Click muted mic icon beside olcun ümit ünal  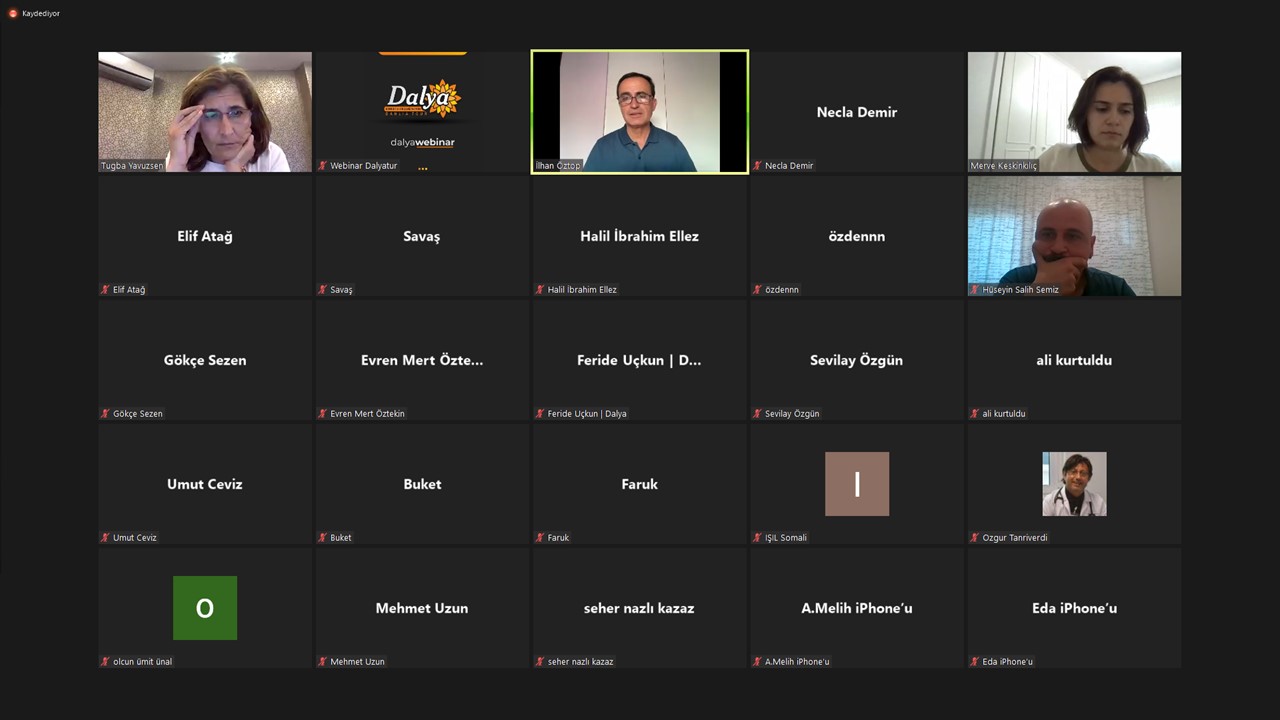(x=105, y=662)
